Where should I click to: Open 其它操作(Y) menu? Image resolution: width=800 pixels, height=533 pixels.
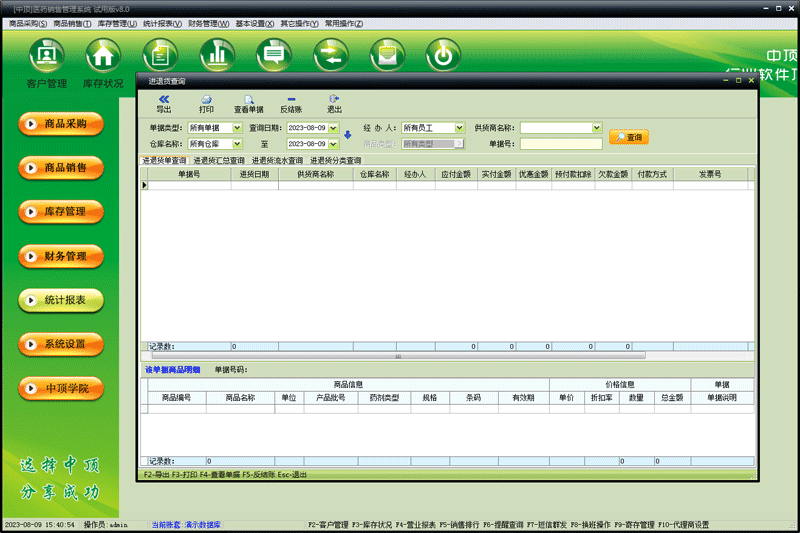pyautogui.click(x=299, y=23)
